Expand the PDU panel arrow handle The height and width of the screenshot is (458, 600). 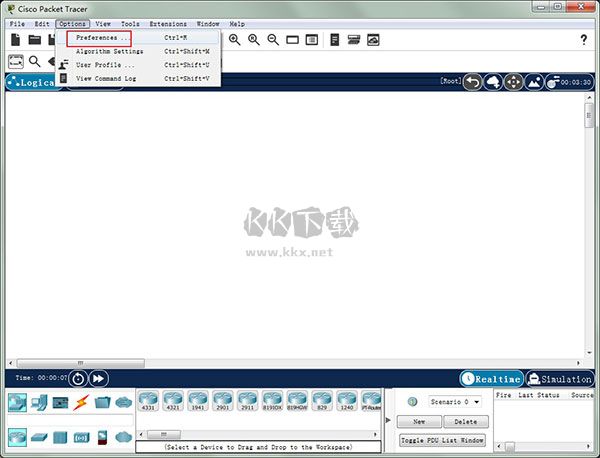tap(388, 420)
